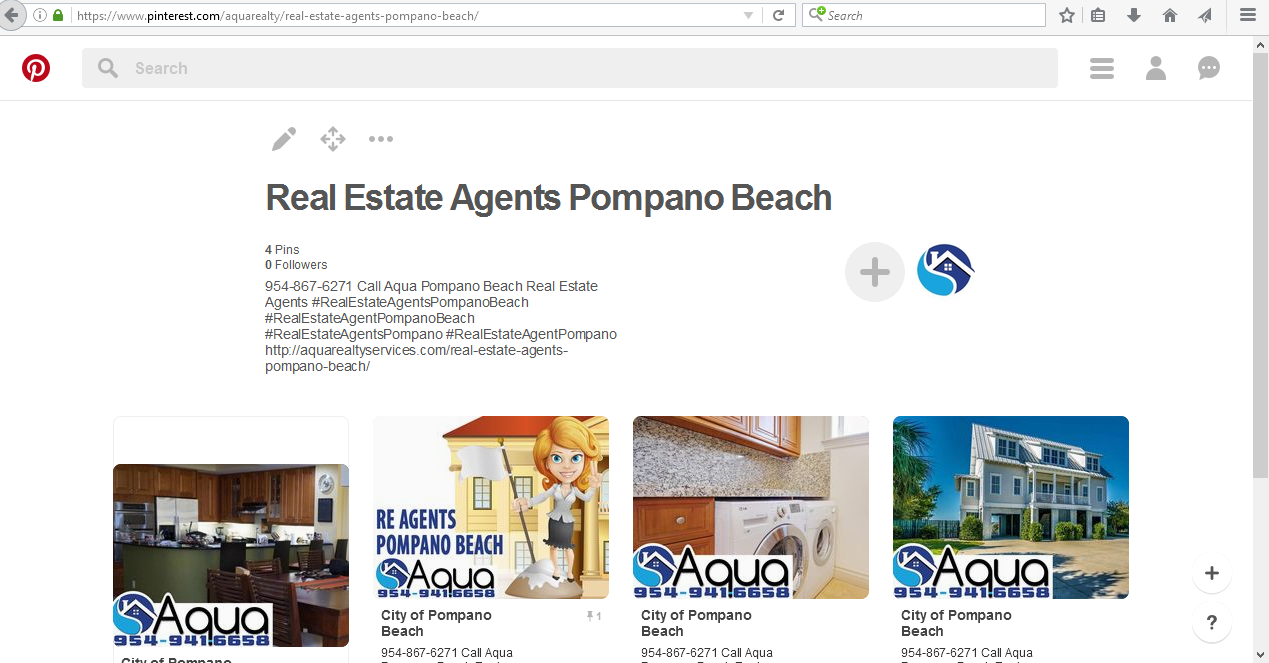Bookmark page with browser star icon
This screenshot has height=663, width=1269.
click(x=1067, y=15)
